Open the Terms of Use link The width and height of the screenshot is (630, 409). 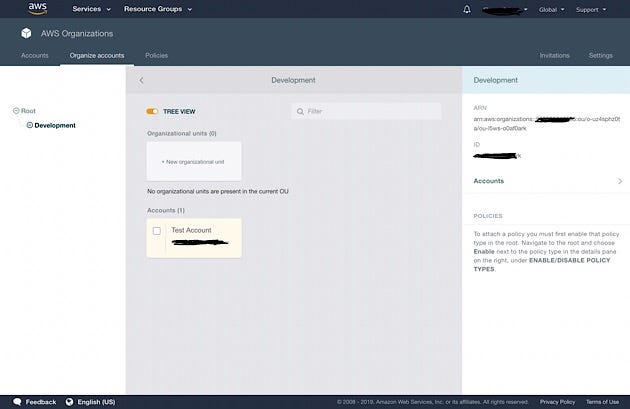602,402
